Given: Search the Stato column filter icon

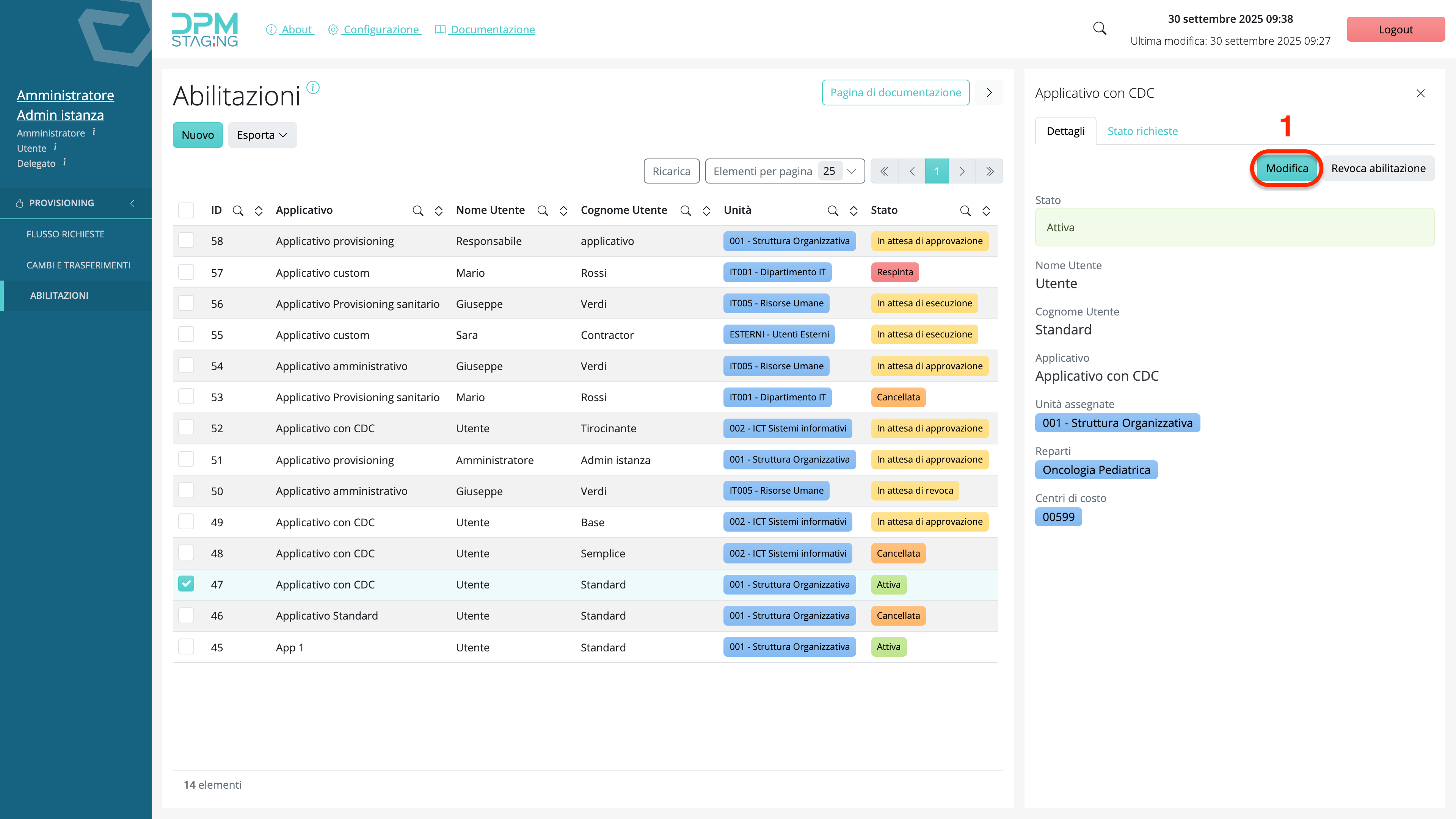Looking at the screenshot, I should [965, 211].
